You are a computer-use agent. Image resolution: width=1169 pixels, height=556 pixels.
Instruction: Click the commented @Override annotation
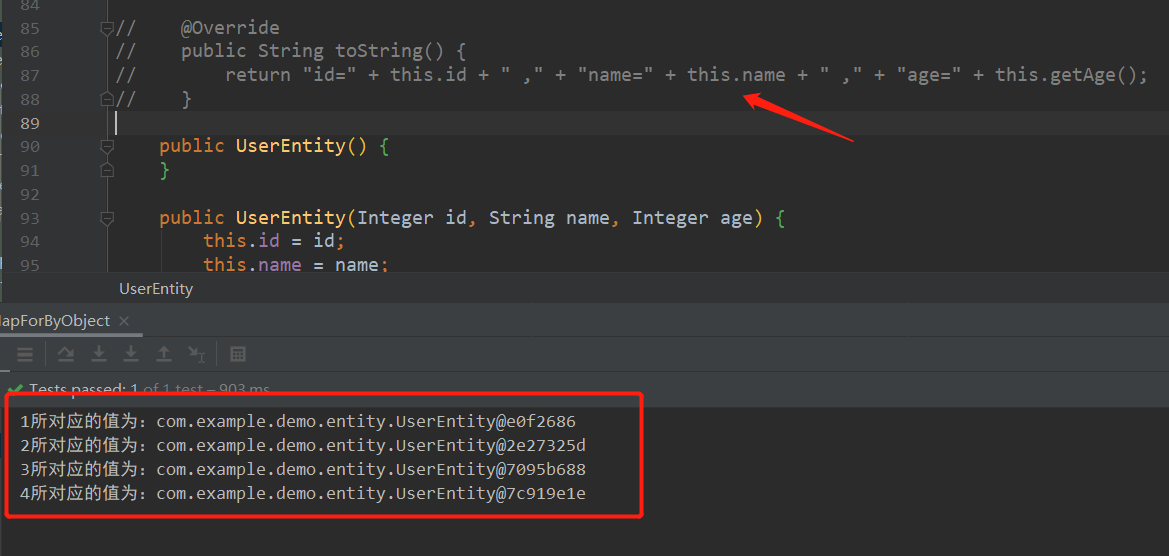[230, 29]
